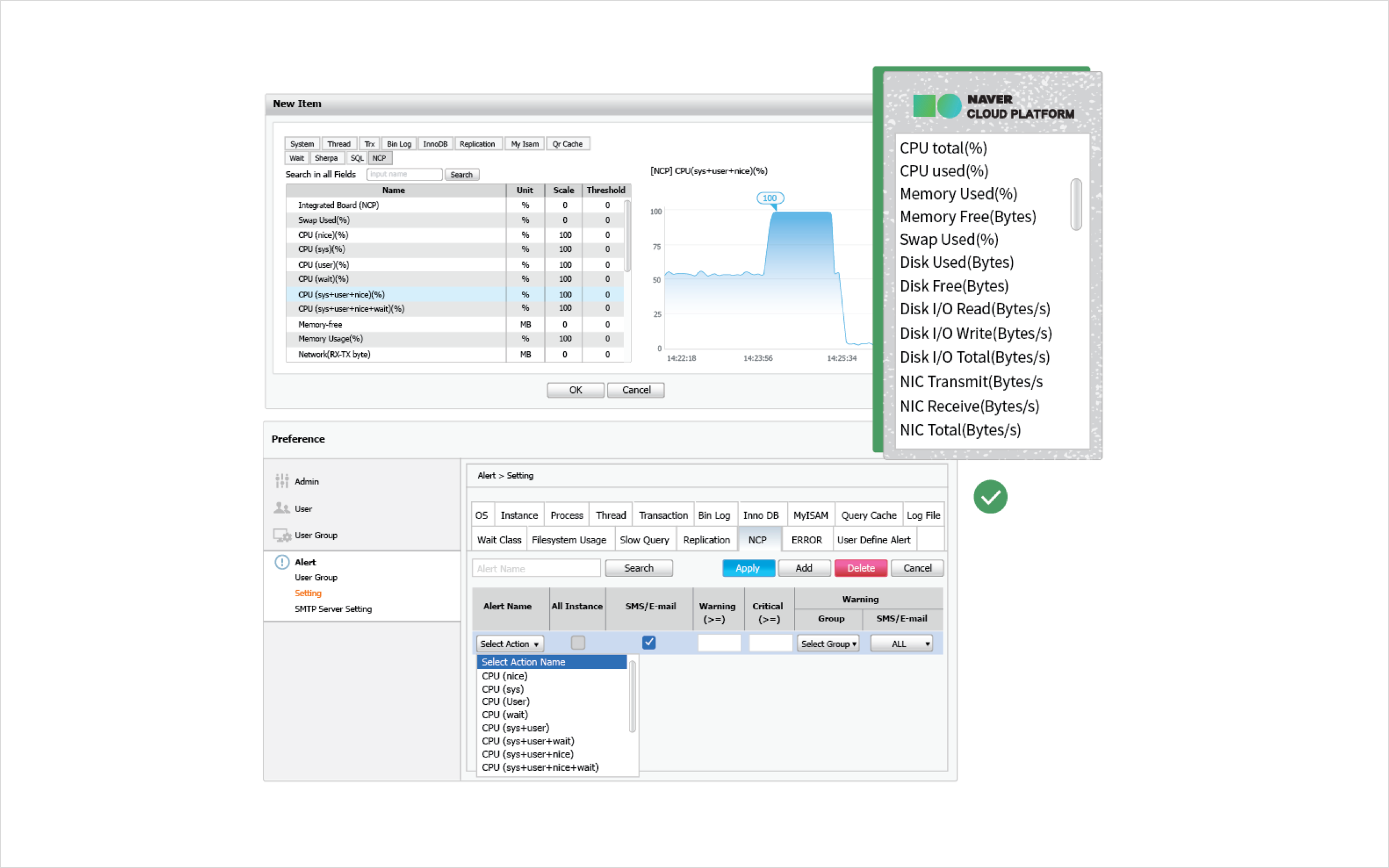Click the User Group monitor icon

(282, 535)
